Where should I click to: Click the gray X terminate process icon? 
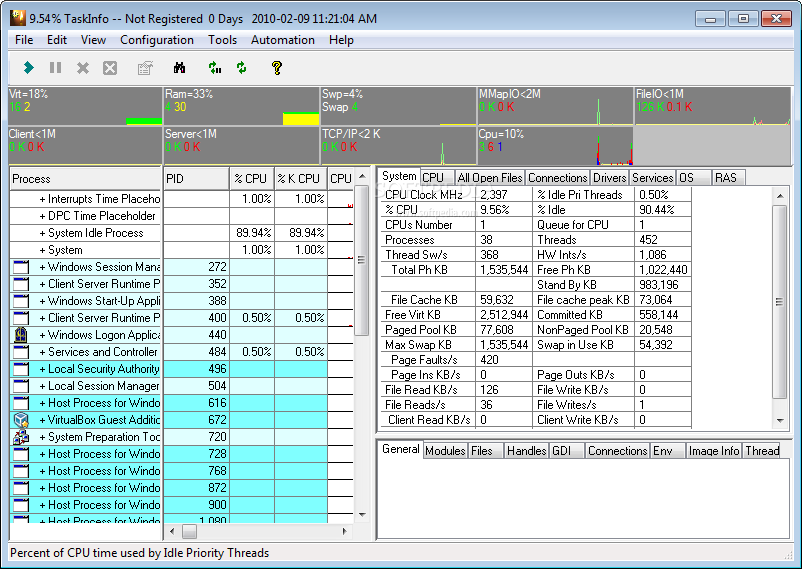(x=83, y=68)
